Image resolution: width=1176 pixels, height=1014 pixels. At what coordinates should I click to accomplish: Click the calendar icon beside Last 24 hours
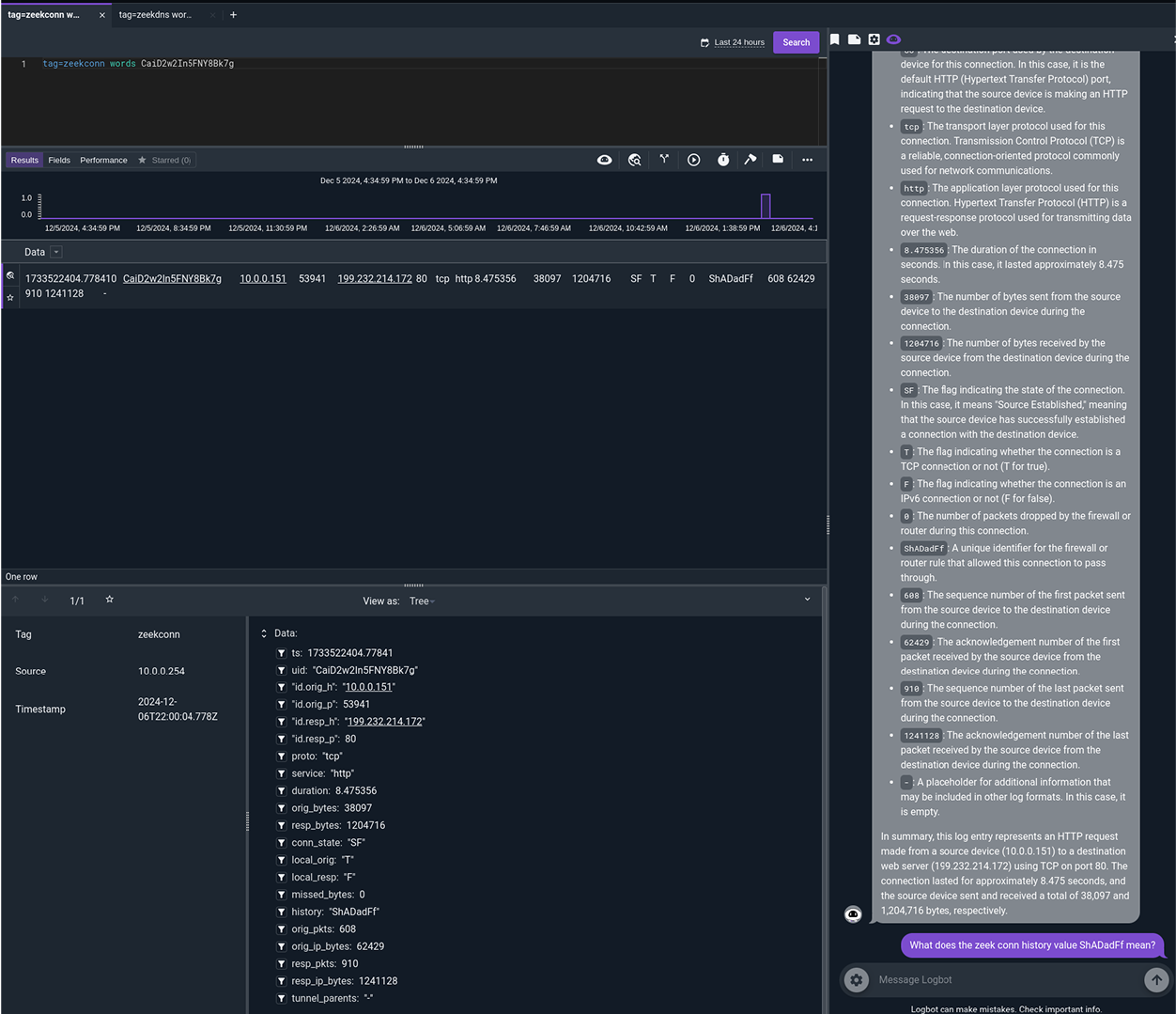704,42
